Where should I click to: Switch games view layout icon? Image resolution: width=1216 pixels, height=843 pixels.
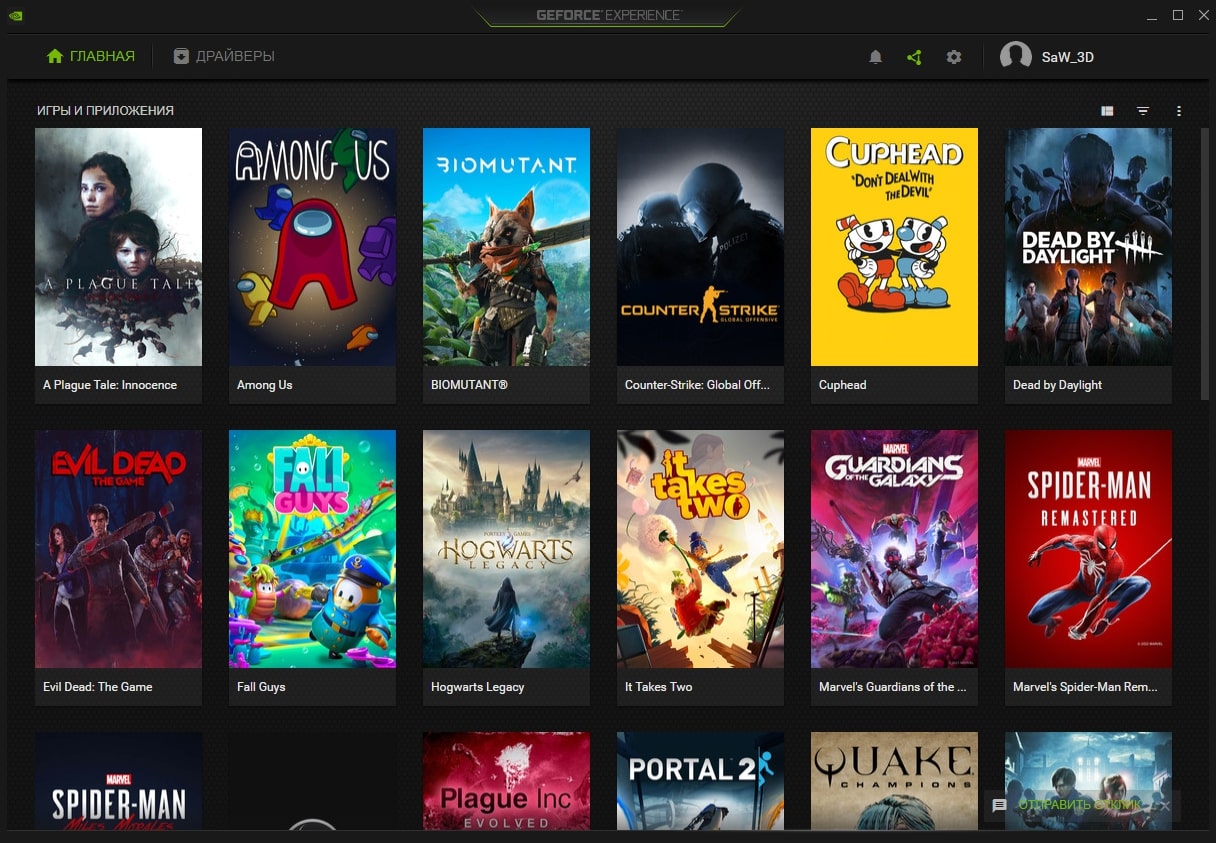pyautogui.click(x=1107, y=111)
